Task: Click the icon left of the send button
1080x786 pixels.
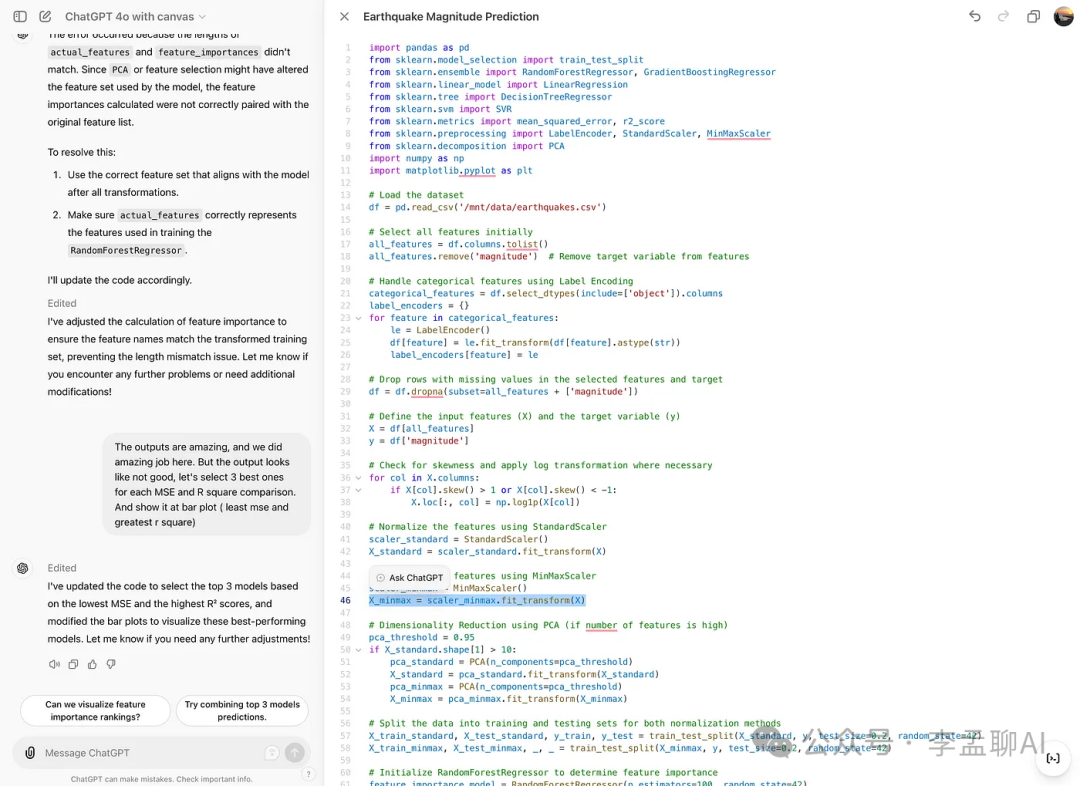Action: pos(272,753)
